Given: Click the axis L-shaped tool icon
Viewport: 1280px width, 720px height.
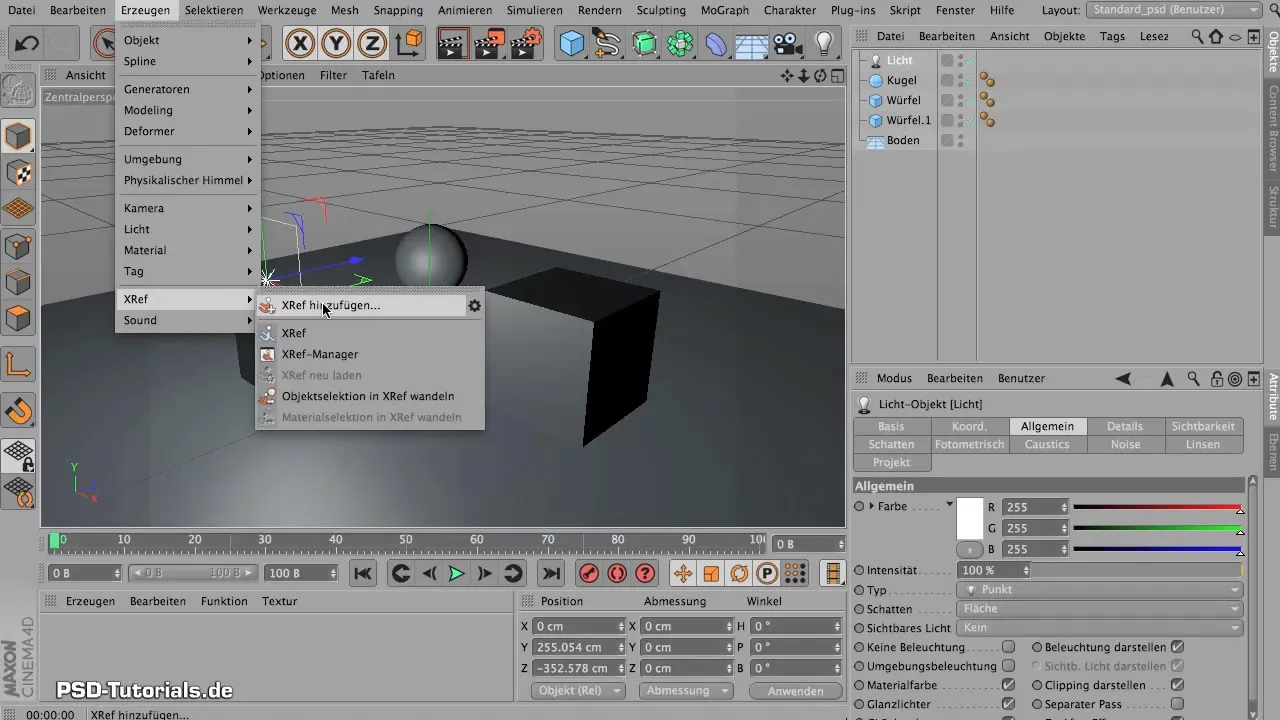Looking at the screenshot, I should pyautogui.click(x=20, y=364).
